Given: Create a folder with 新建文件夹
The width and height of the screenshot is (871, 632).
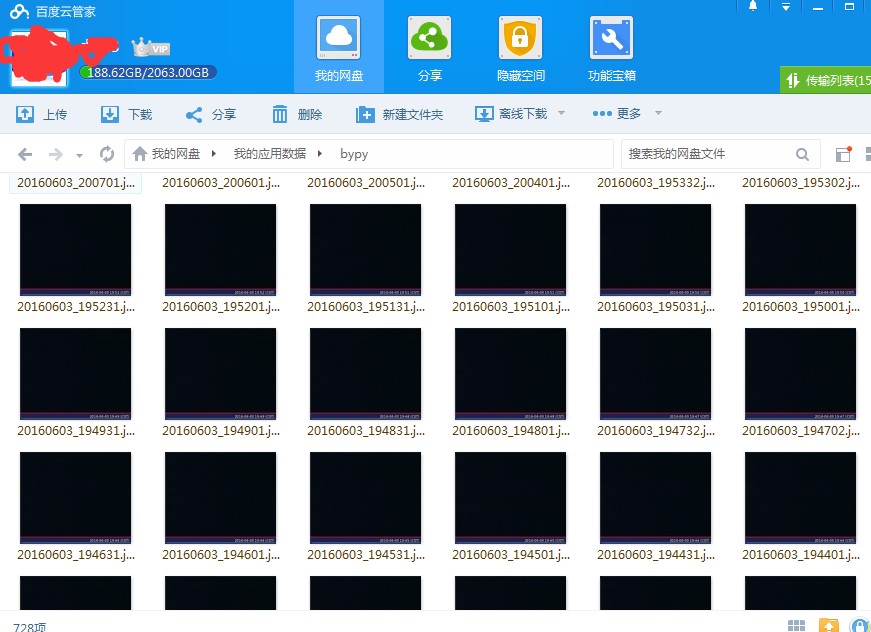Looking at the screenshot, I should point(399,114).
